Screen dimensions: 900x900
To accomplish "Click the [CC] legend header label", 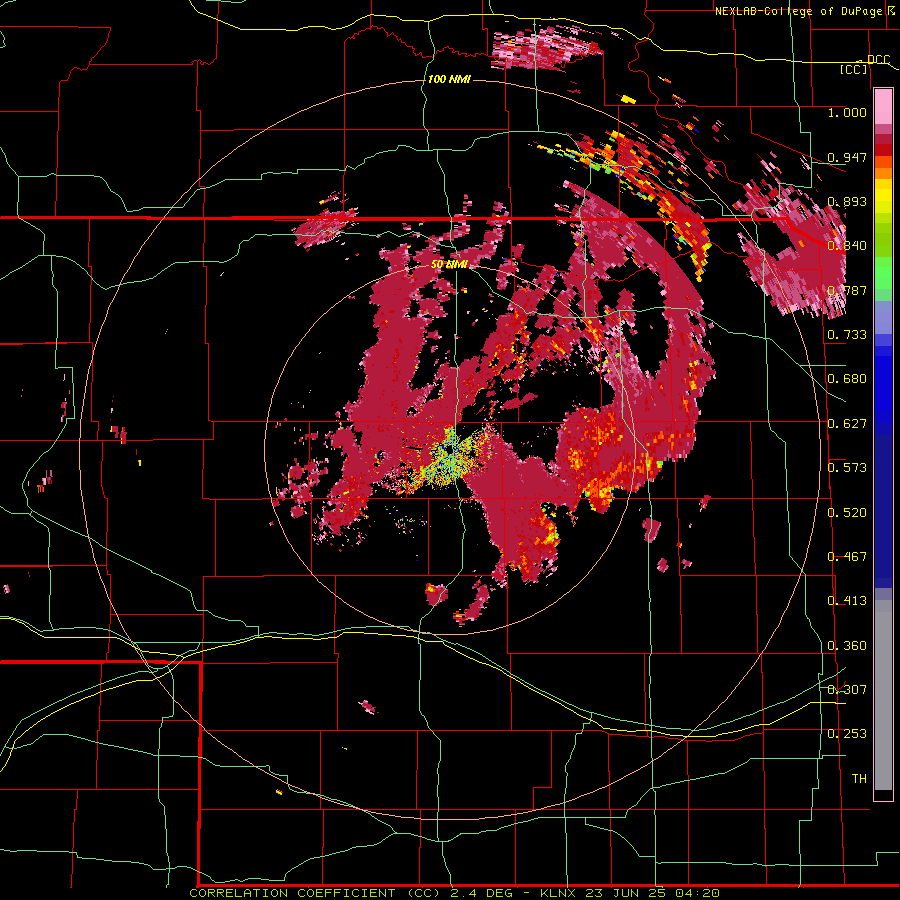I will pos(854,69).
